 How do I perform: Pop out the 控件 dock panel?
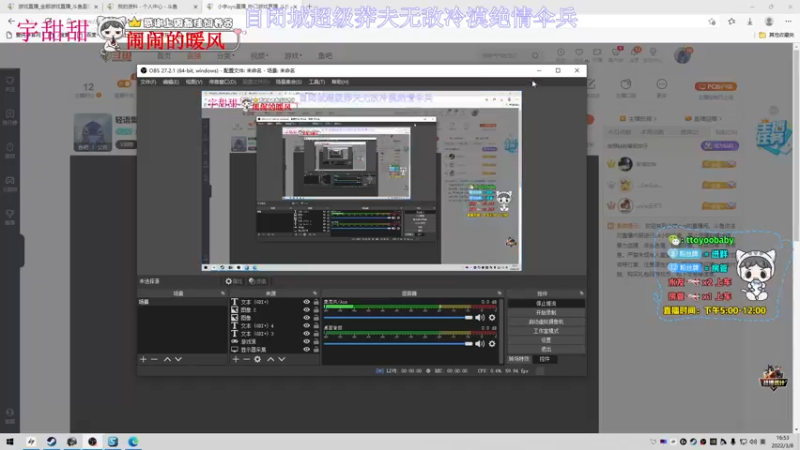pyautogui.click(x=582, y=293)
